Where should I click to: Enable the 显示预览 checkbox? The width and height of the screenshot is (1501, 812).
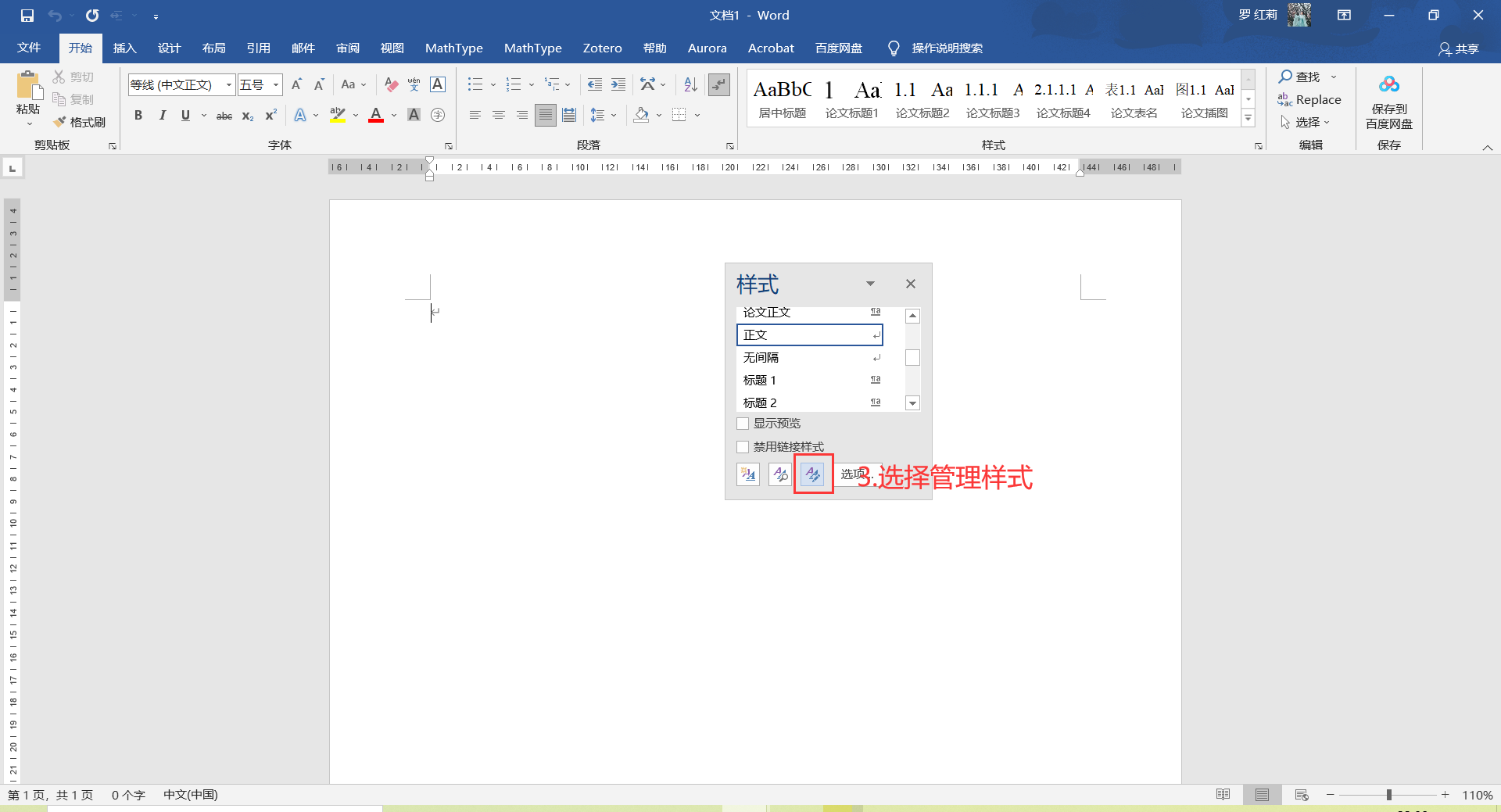[x=742, y=423]
